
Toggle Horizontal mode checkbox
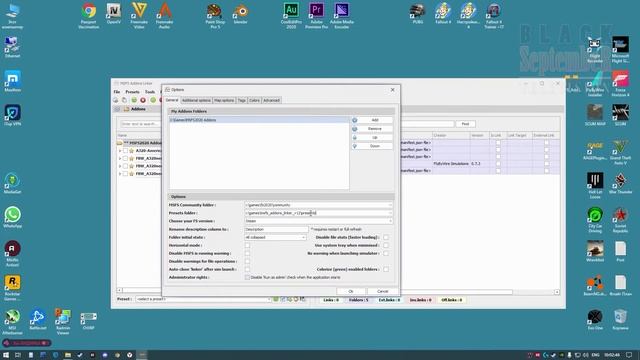point(247,245)
